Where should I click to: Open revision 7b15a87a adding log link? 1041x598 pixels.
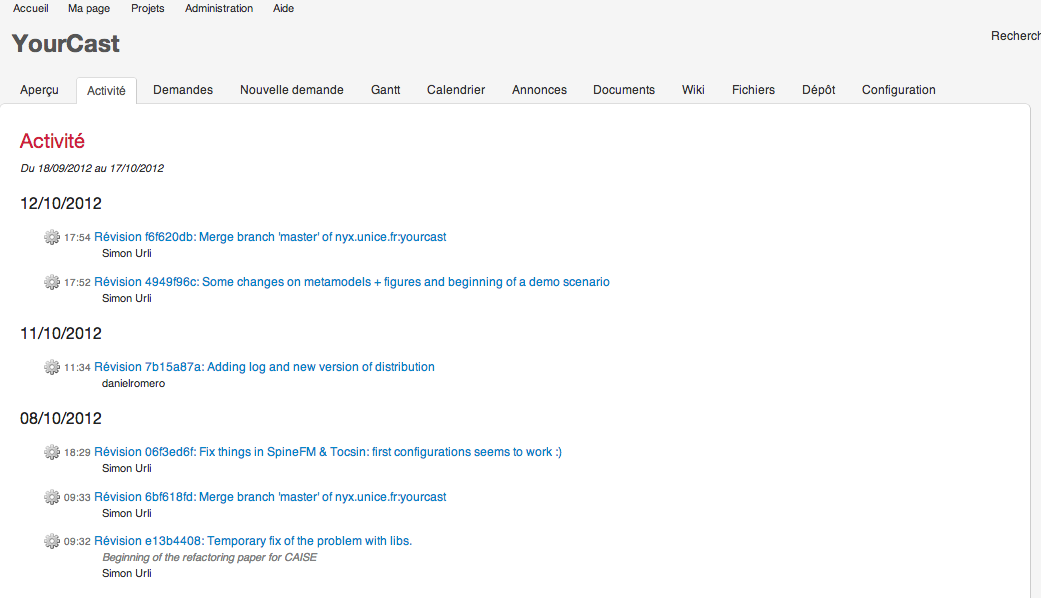click(264, 367)
